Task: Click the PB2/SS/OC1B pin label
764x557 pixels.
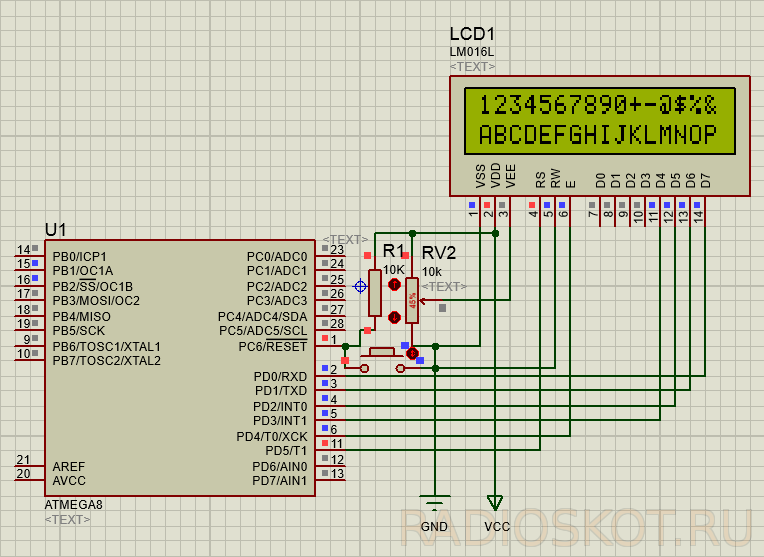Action: point(93,286)
